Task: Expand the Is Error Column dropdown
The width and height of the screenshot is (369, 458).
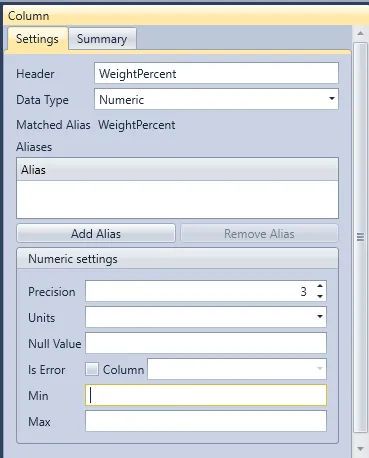Action: pos(237,369)
